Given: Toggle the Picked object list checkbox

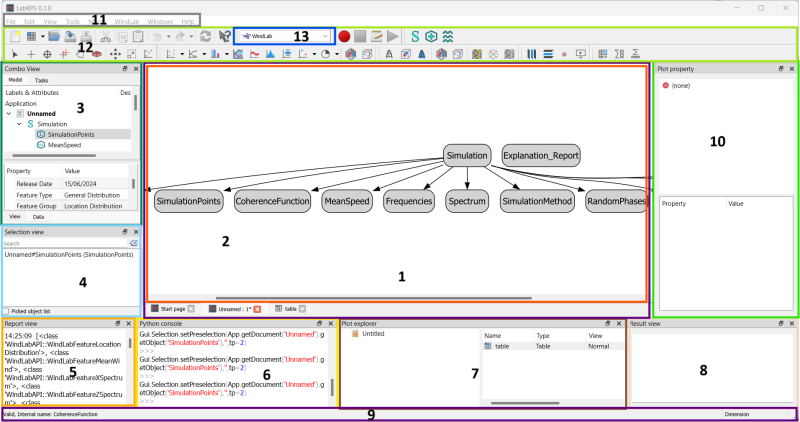Looking at the screenshot, I should click(7, 311).
